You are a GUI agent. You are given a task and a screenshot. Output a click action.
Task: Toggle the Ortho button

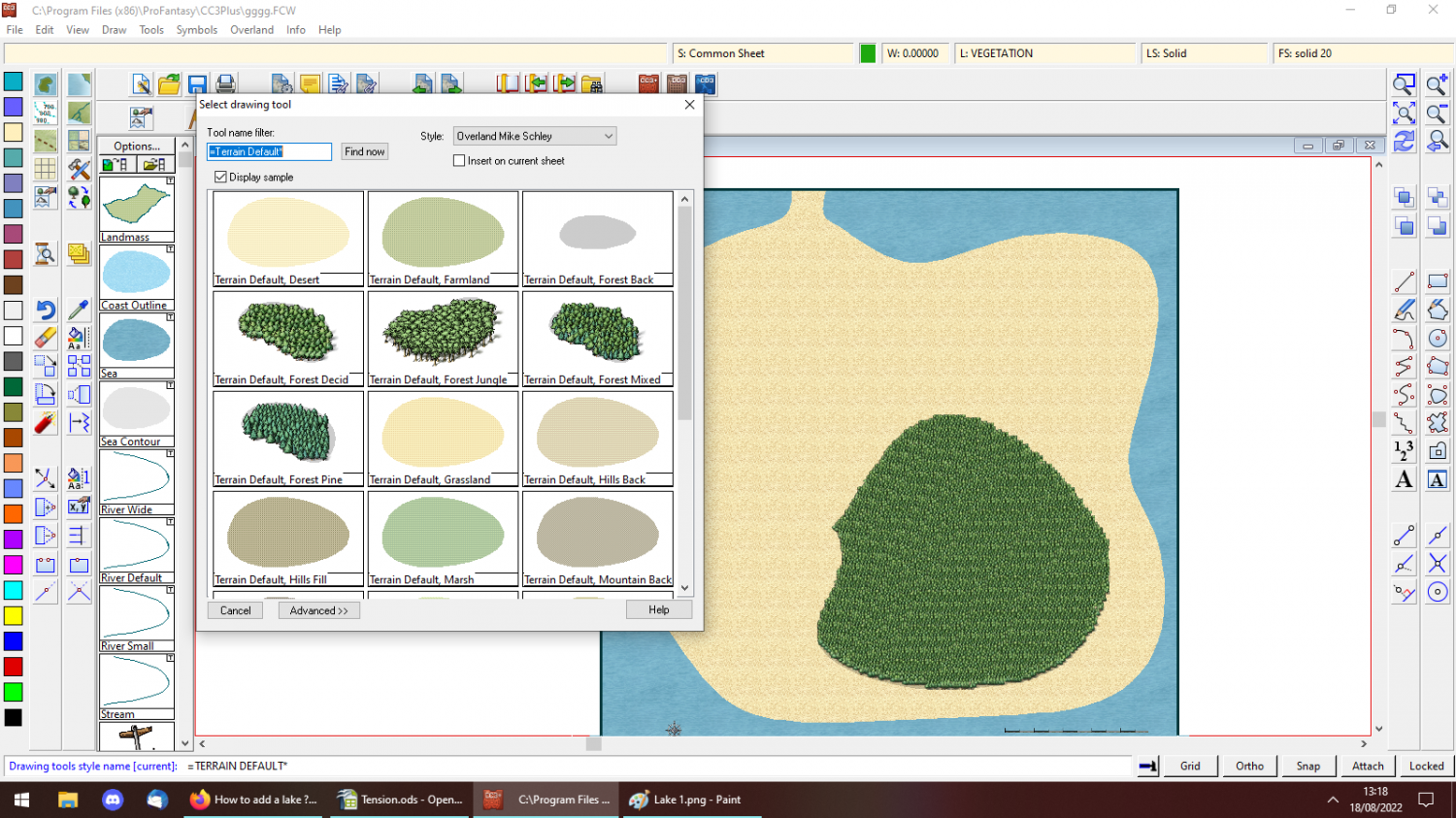tap(1249, 766)
